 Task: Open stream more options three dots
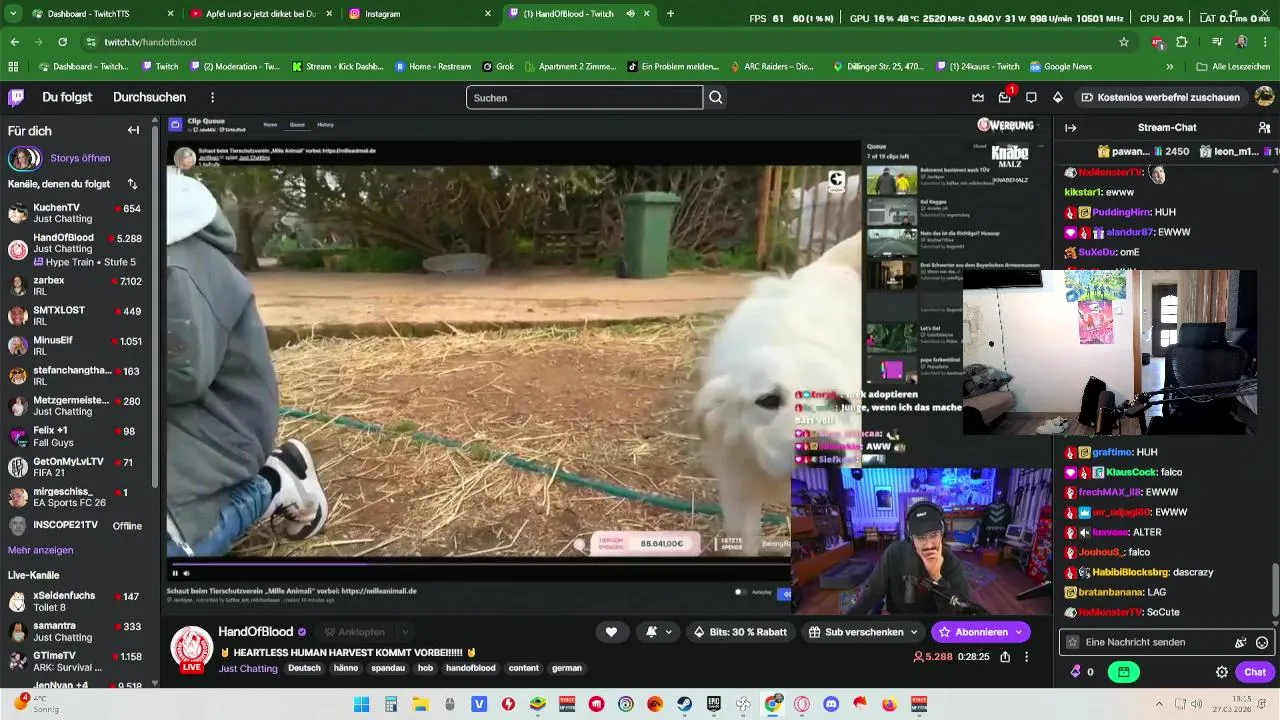coord(1026,657)
